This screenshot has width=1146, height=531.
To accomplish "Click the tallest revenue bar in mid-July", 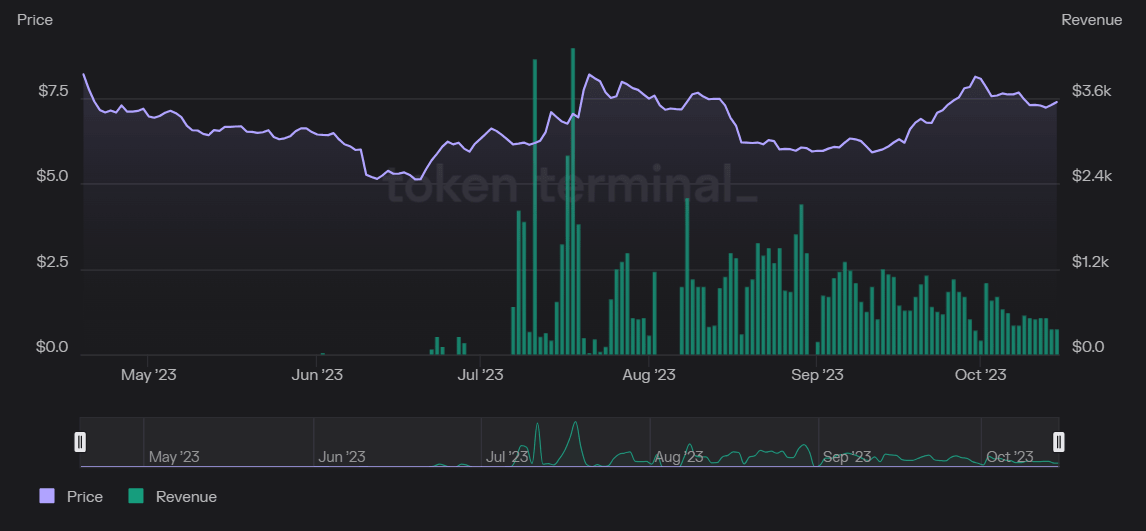I will [573, 200].
